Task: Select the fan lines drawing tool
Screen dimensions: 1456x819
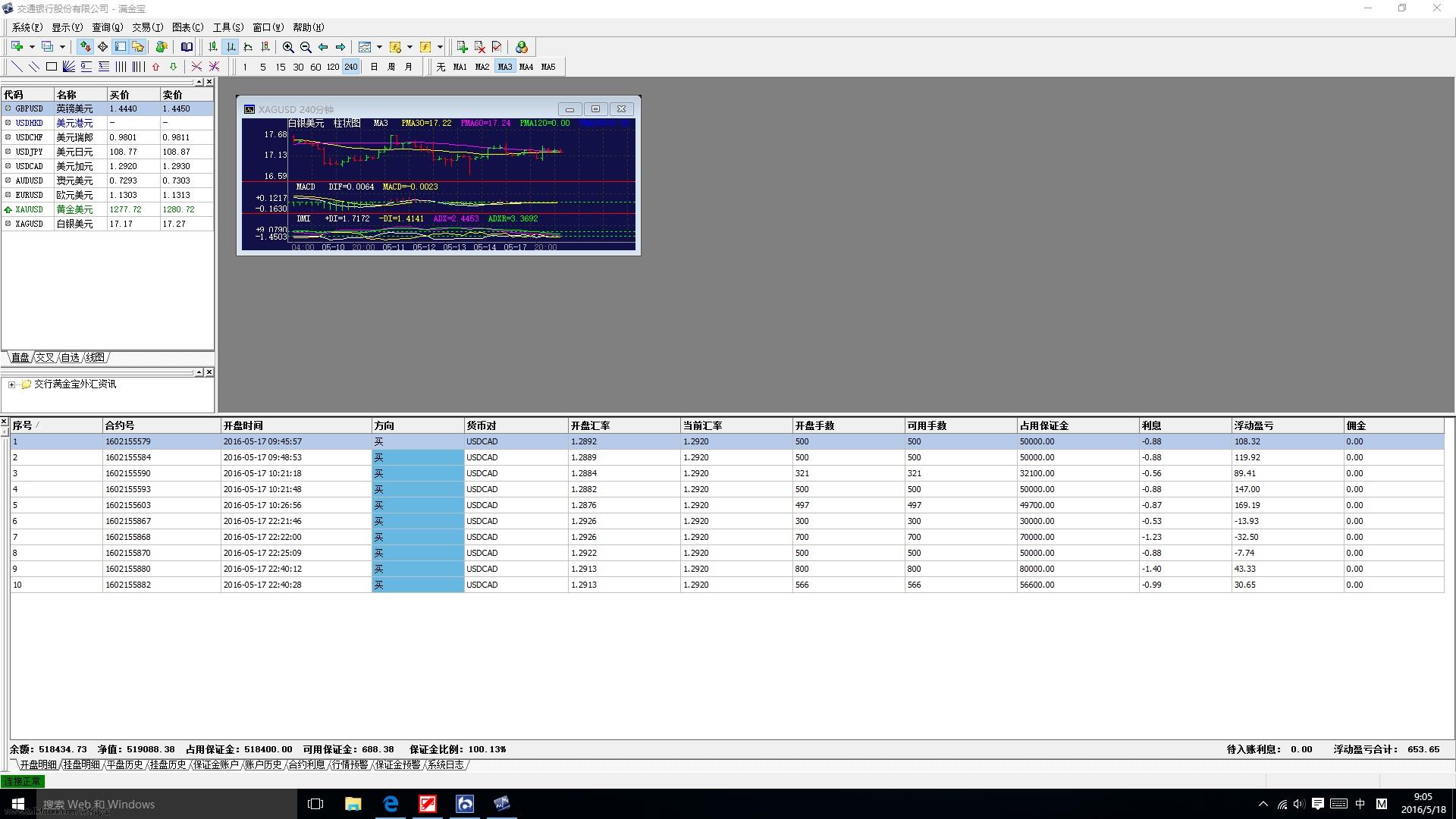Action: point(69,67)
